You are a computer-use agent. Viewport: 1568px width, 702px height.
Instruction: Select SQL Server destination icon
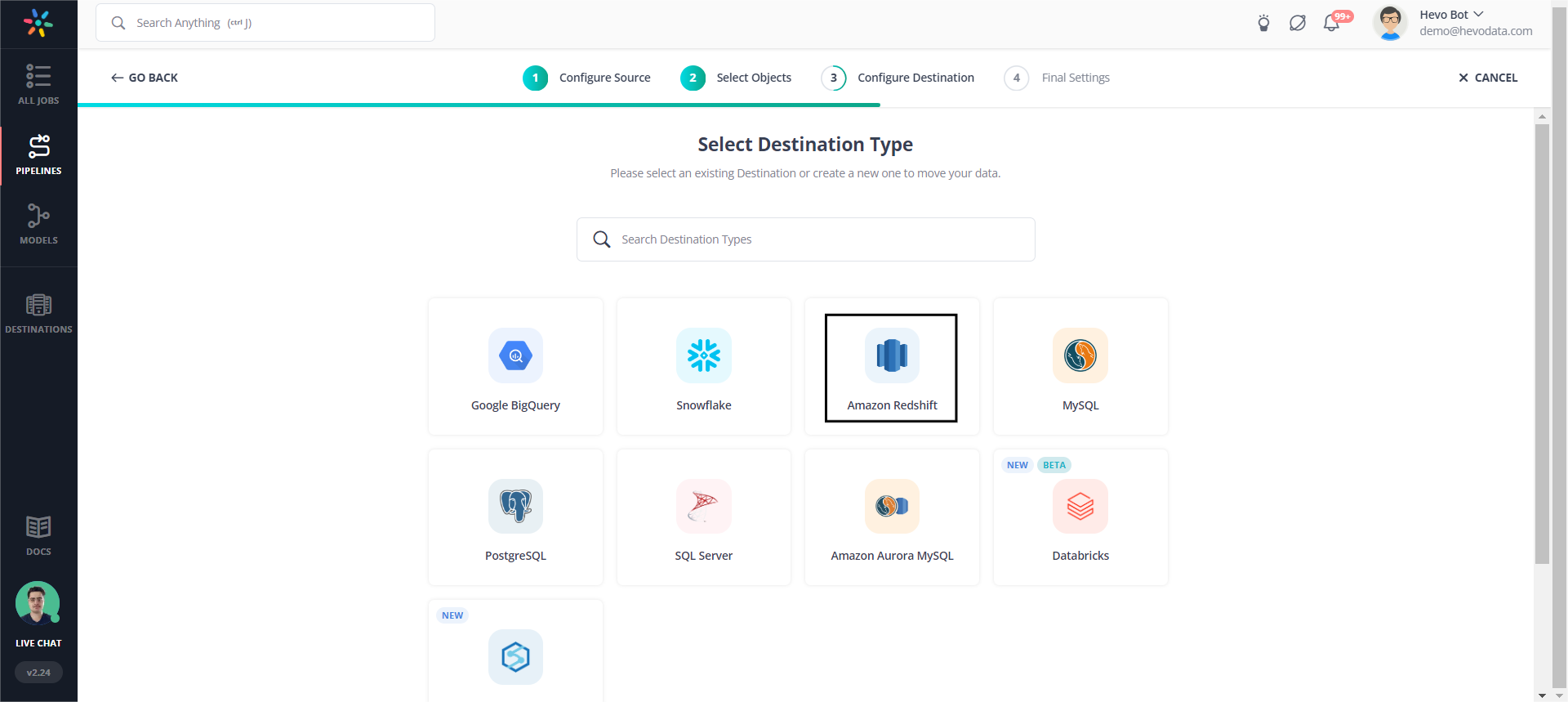[x=704, y=506]
